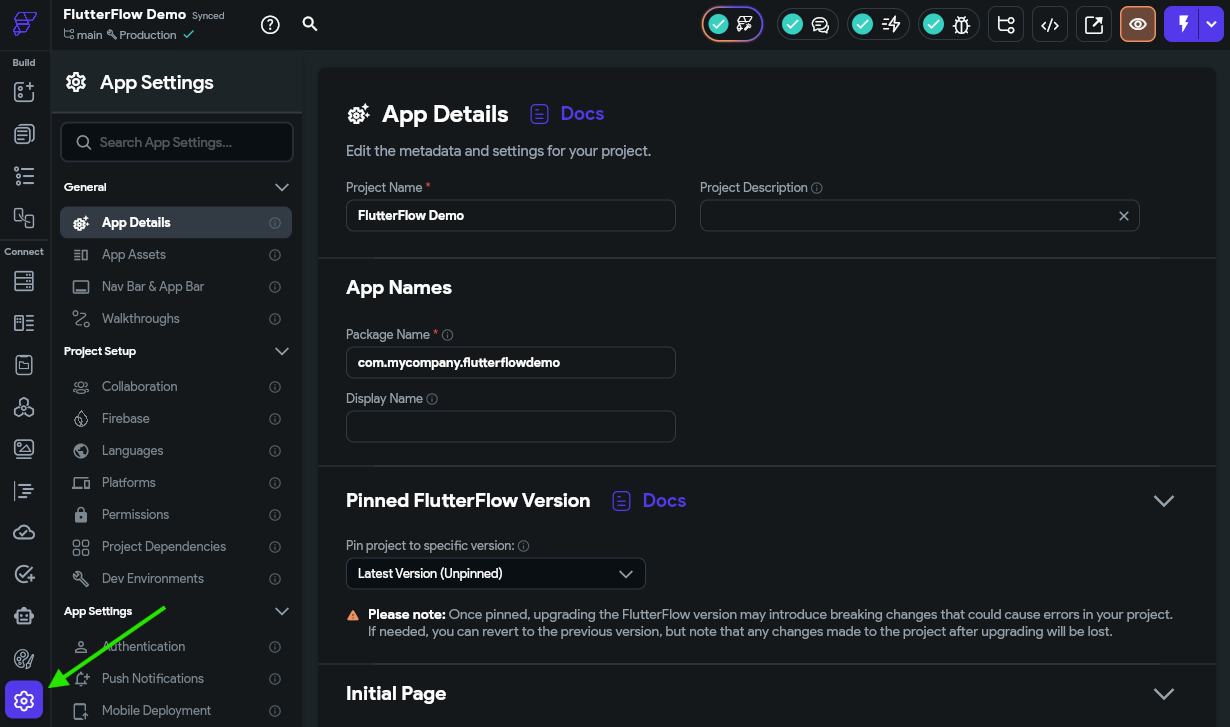The height and width of the screenshot is (727, 1230).
Task: Open the Docs link next to App Details
Action: click(x=567, y=114)
